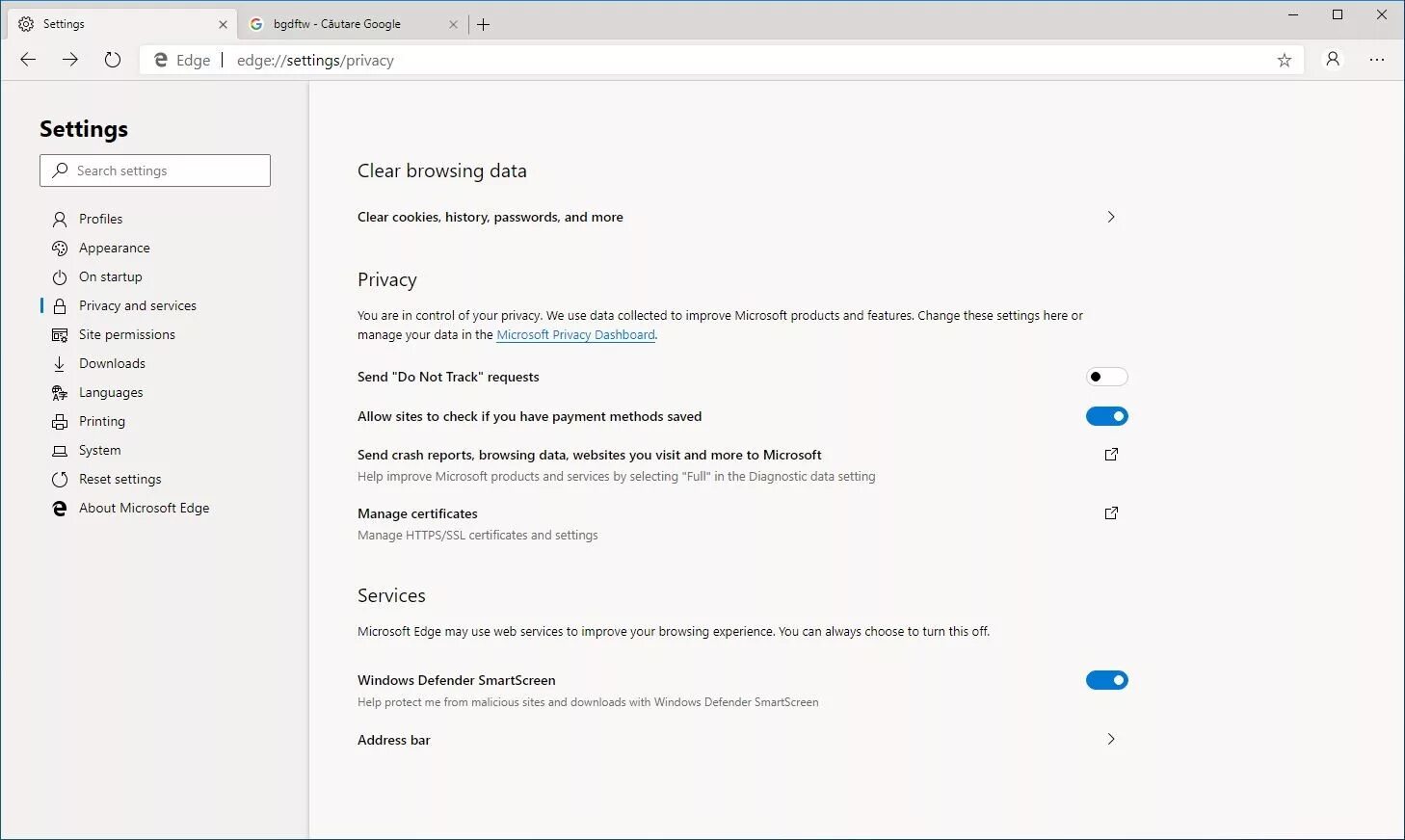
Task: Switch to bgdftw - Căutare Google tab
Action: pos(353,24)
